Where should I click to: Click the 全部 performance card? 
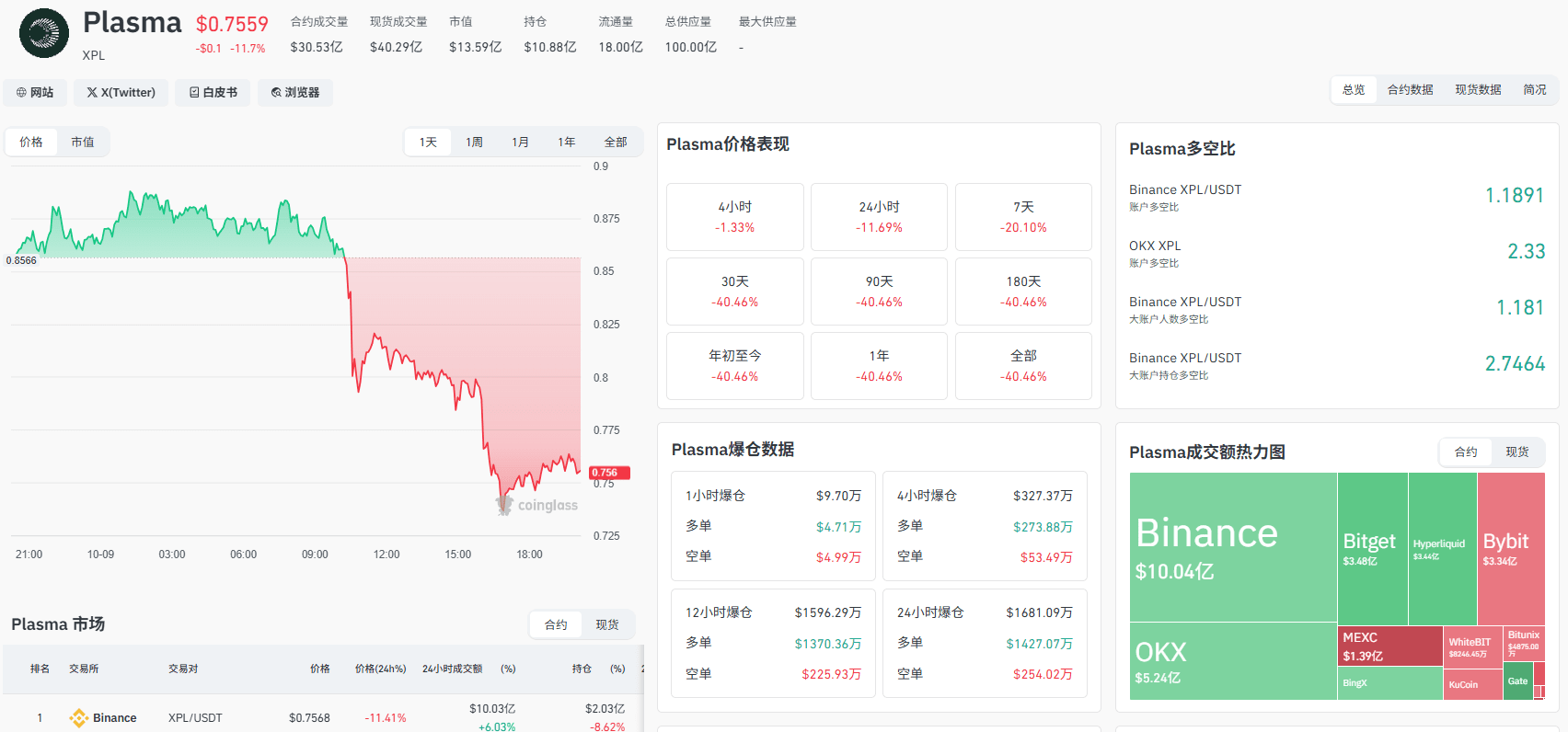coord(1023,366)
